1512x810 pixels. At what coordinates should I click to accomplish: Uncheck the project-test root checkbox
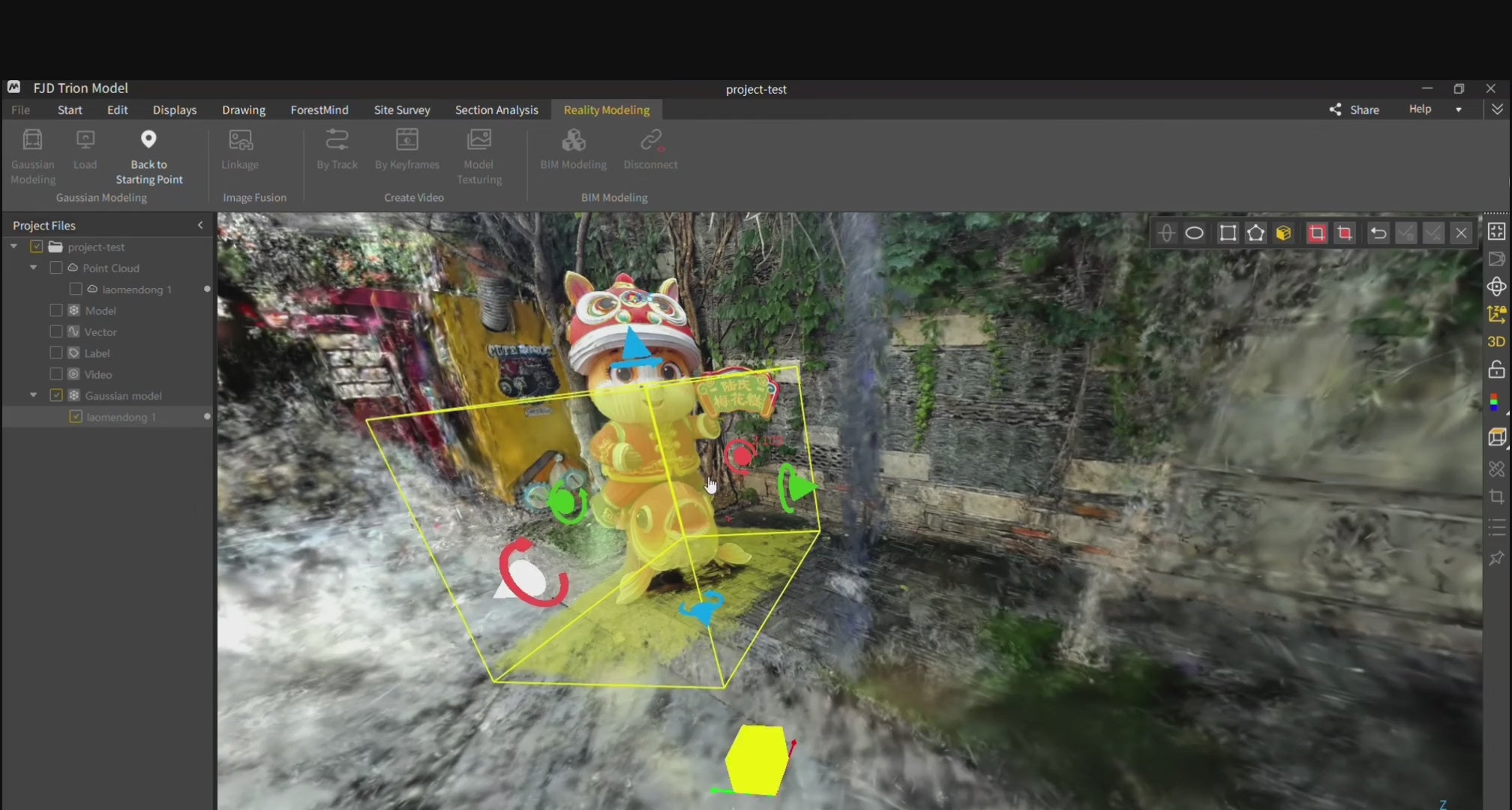coord(36,247)
